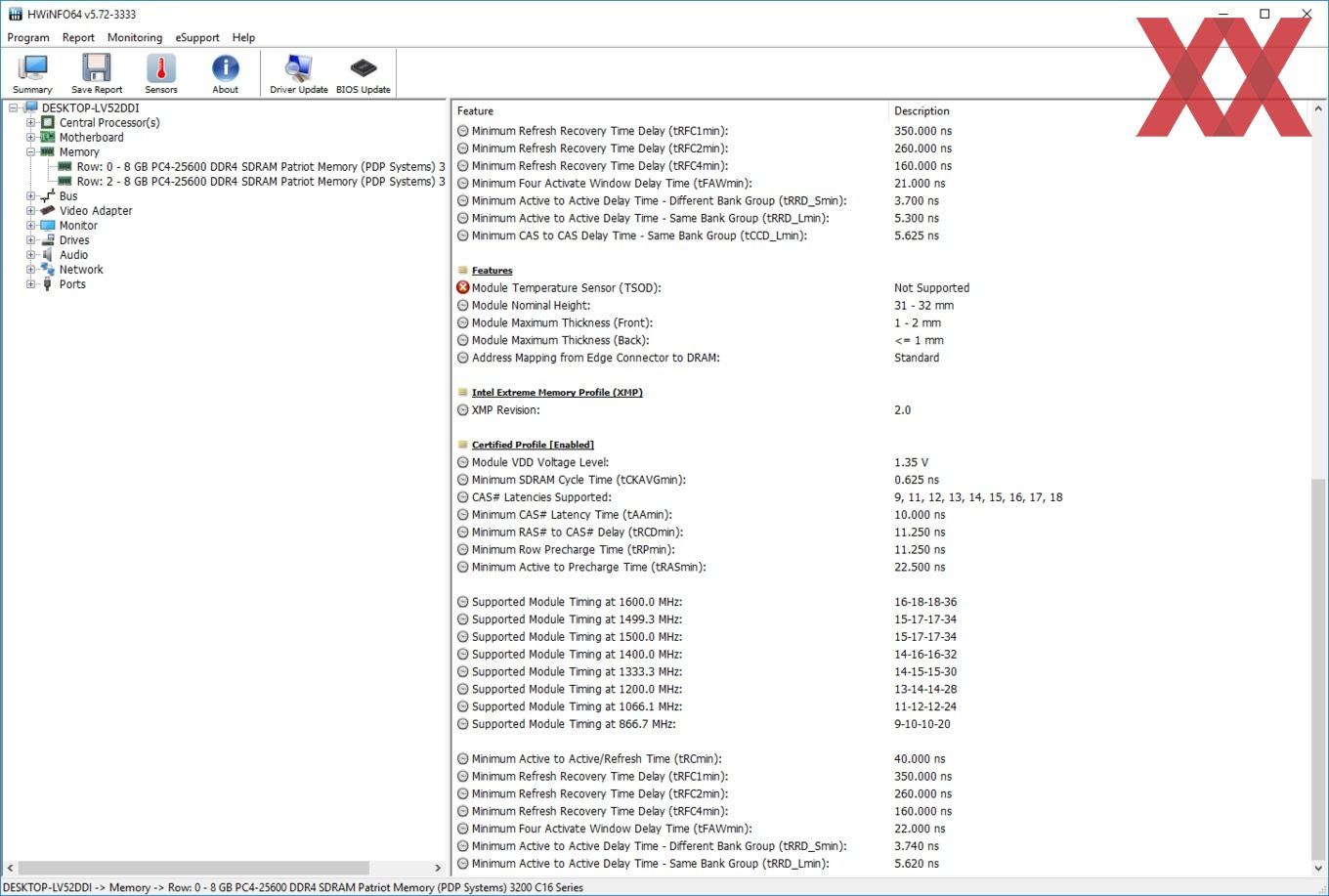Click the Monitor tree icon
Screen dimensions: 1329x896
pyautogui.click(x=48, y=225)
